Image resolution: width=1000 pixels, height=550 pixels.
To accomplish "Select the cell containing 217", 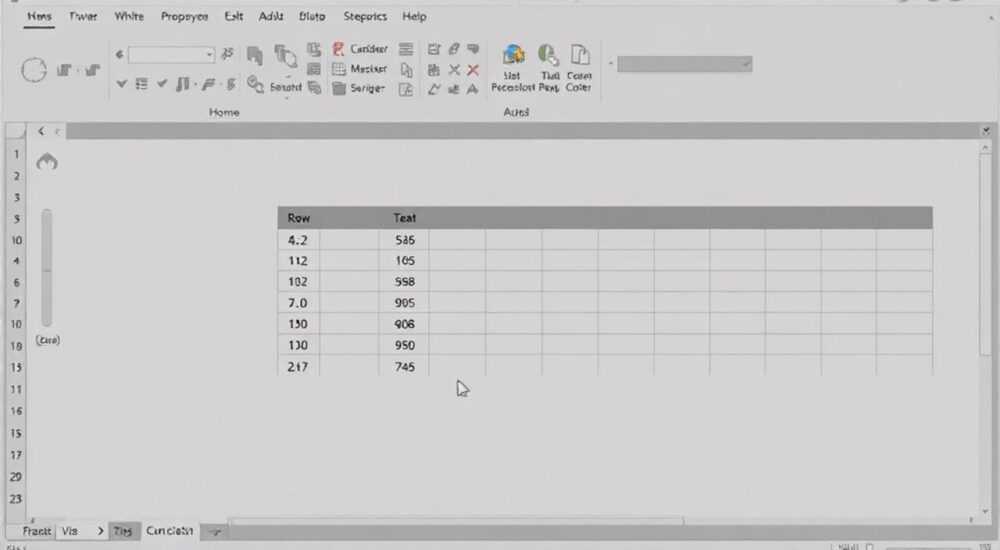I will [x=298, y=367].
